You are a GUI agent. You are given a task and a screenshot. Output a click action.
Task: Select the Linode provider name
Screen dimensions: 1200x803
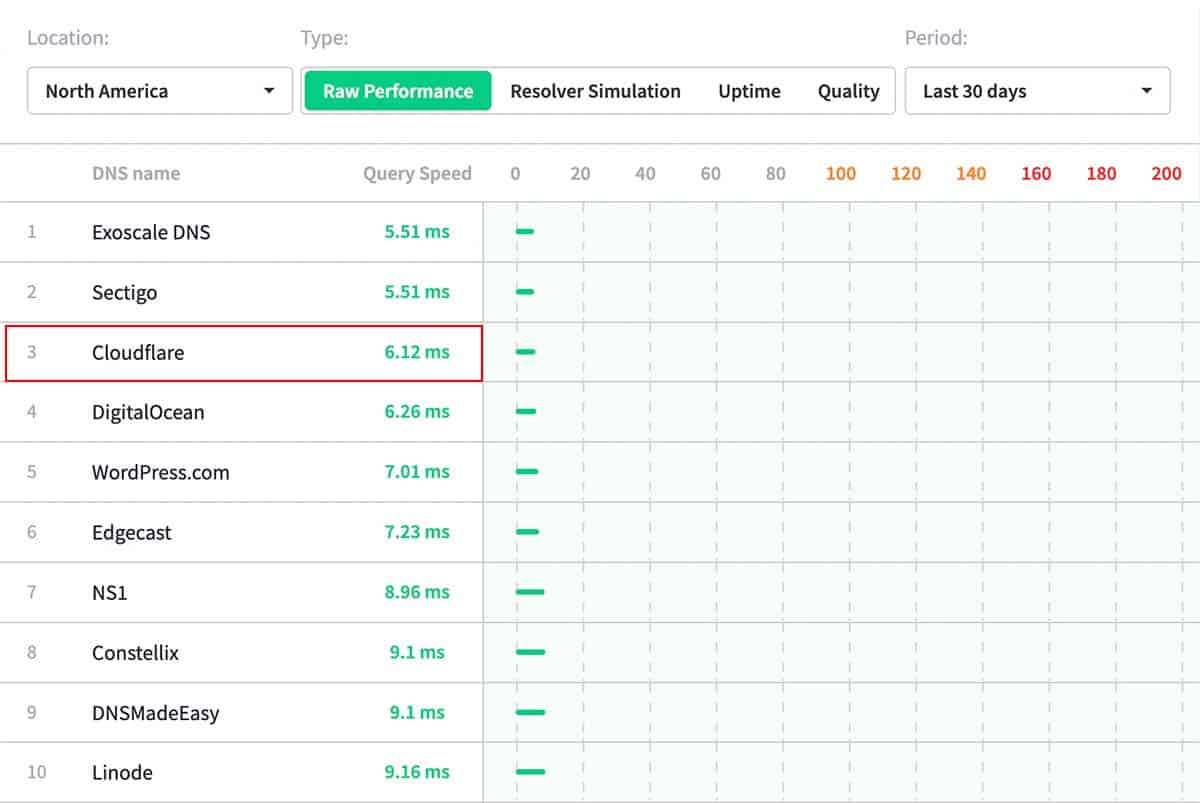click(x=122, y=772)
